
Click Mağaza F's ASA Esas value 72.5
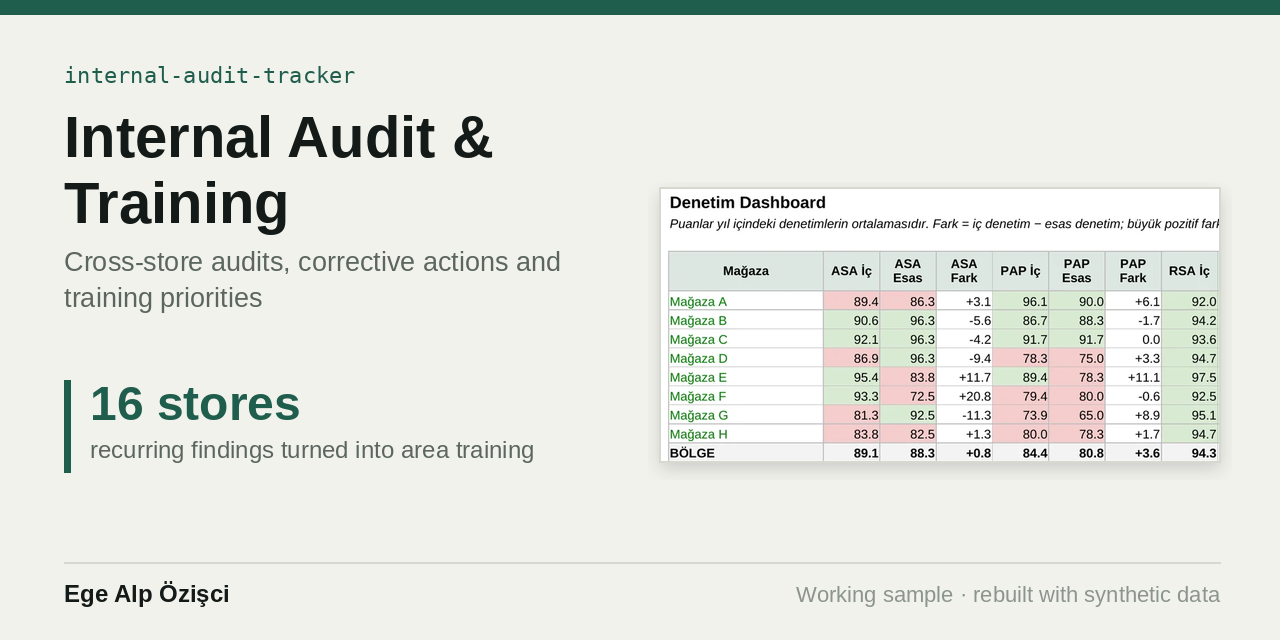click(x=908, y=397)
